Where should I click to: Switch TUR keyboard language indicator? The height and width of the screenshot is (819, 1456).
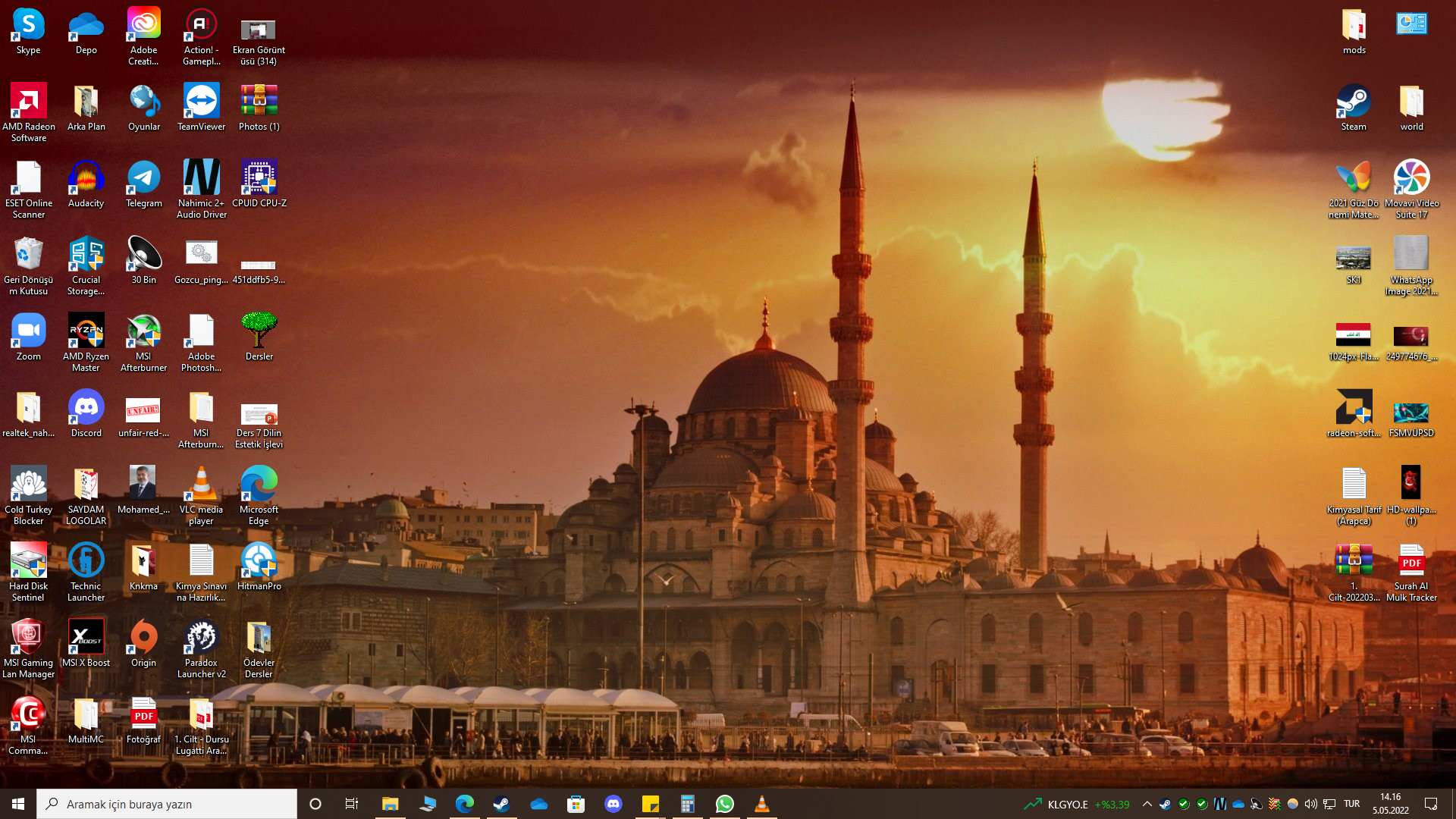[x=1351, y=804]
